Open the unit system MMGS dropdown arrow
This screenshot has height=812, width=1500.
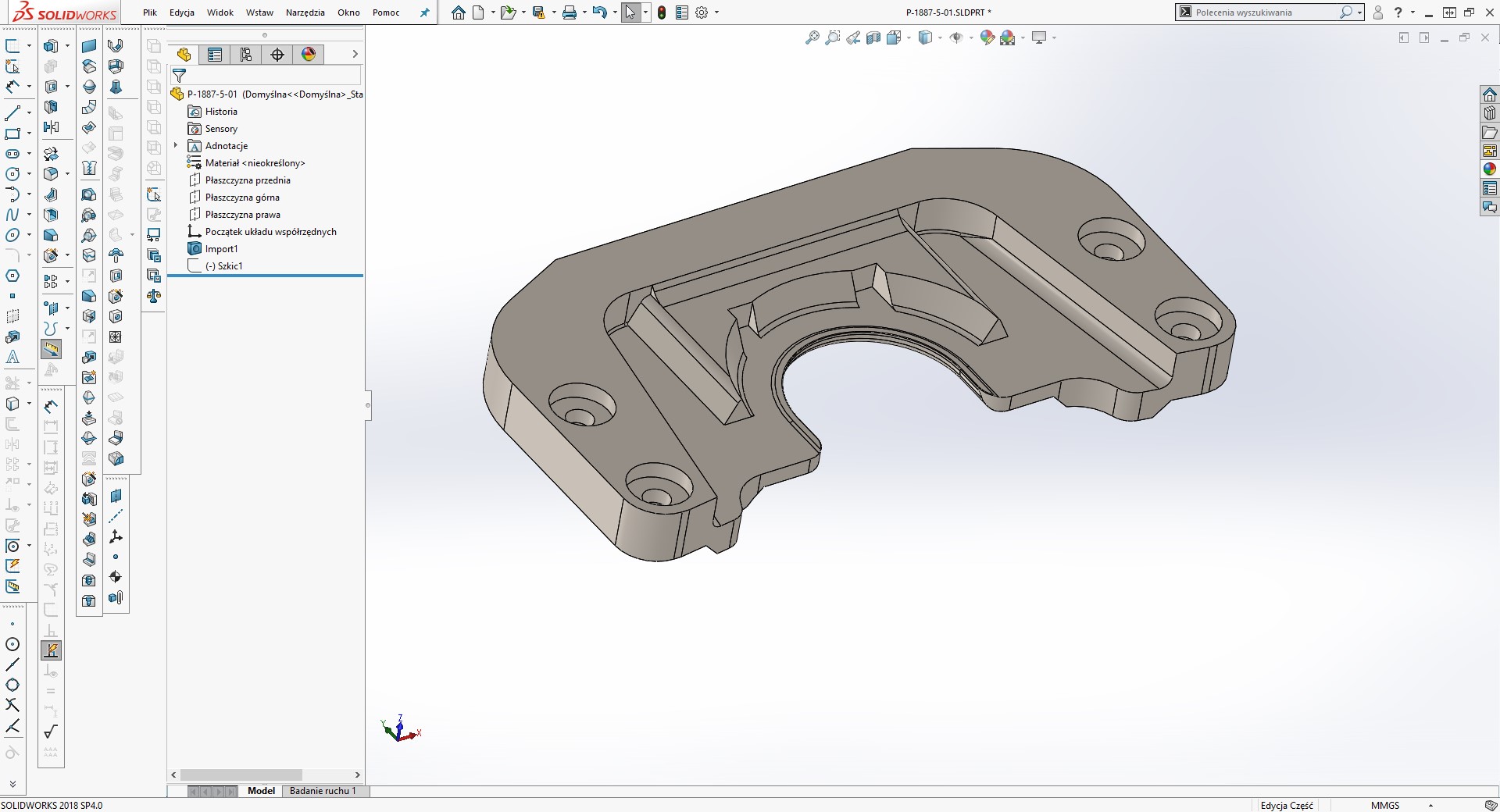(x=1430, y=805)
